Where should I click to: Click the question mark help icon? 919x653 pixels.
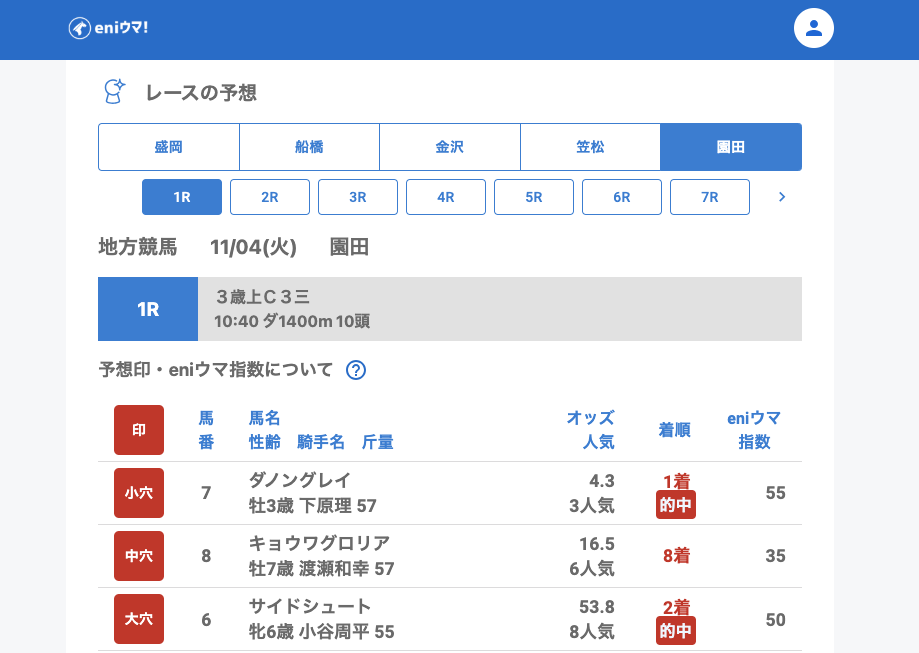pyautogui.click(x=356, y=370)
